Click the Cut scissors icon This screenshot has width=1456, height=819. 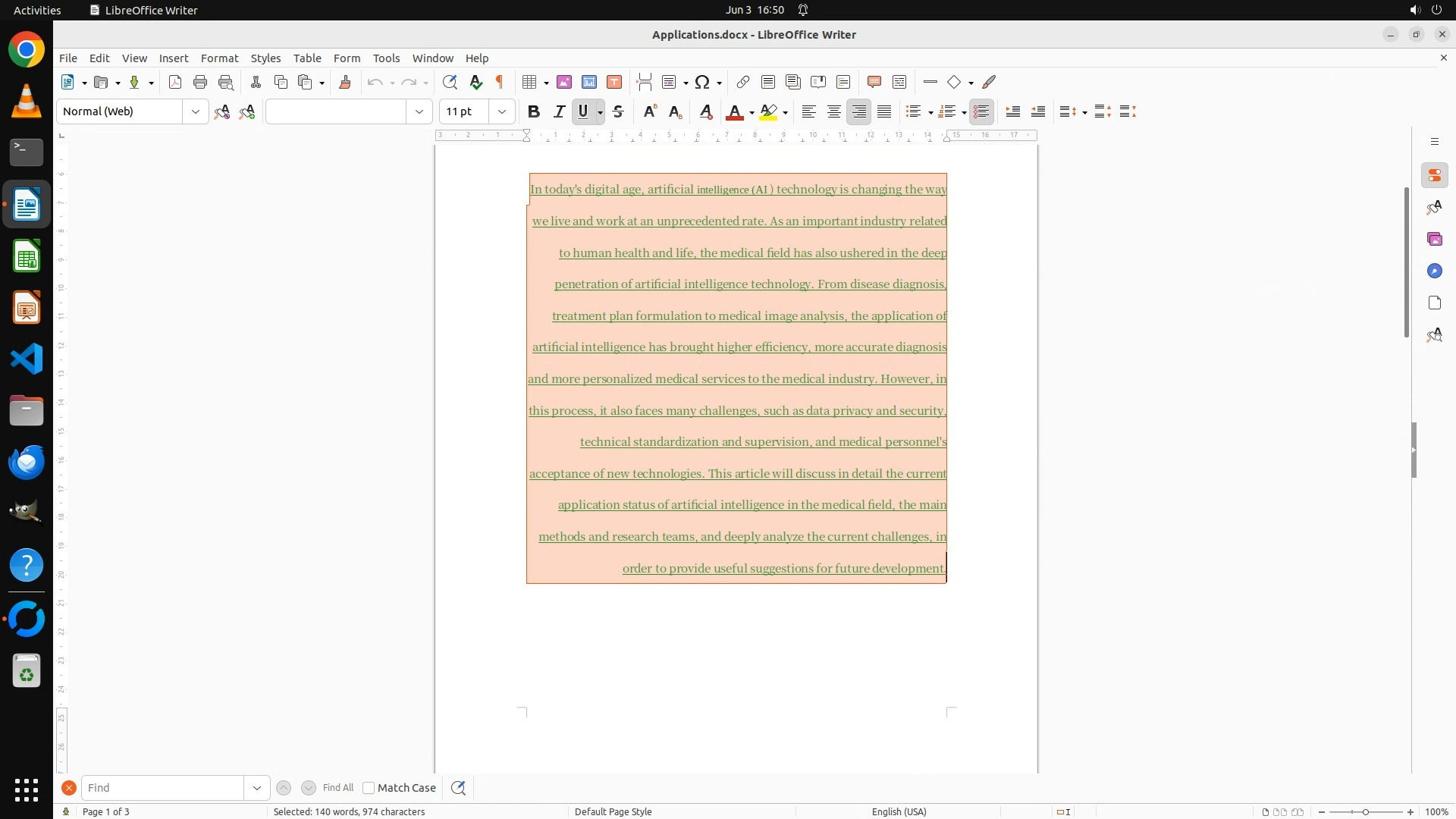coord(256,82)
